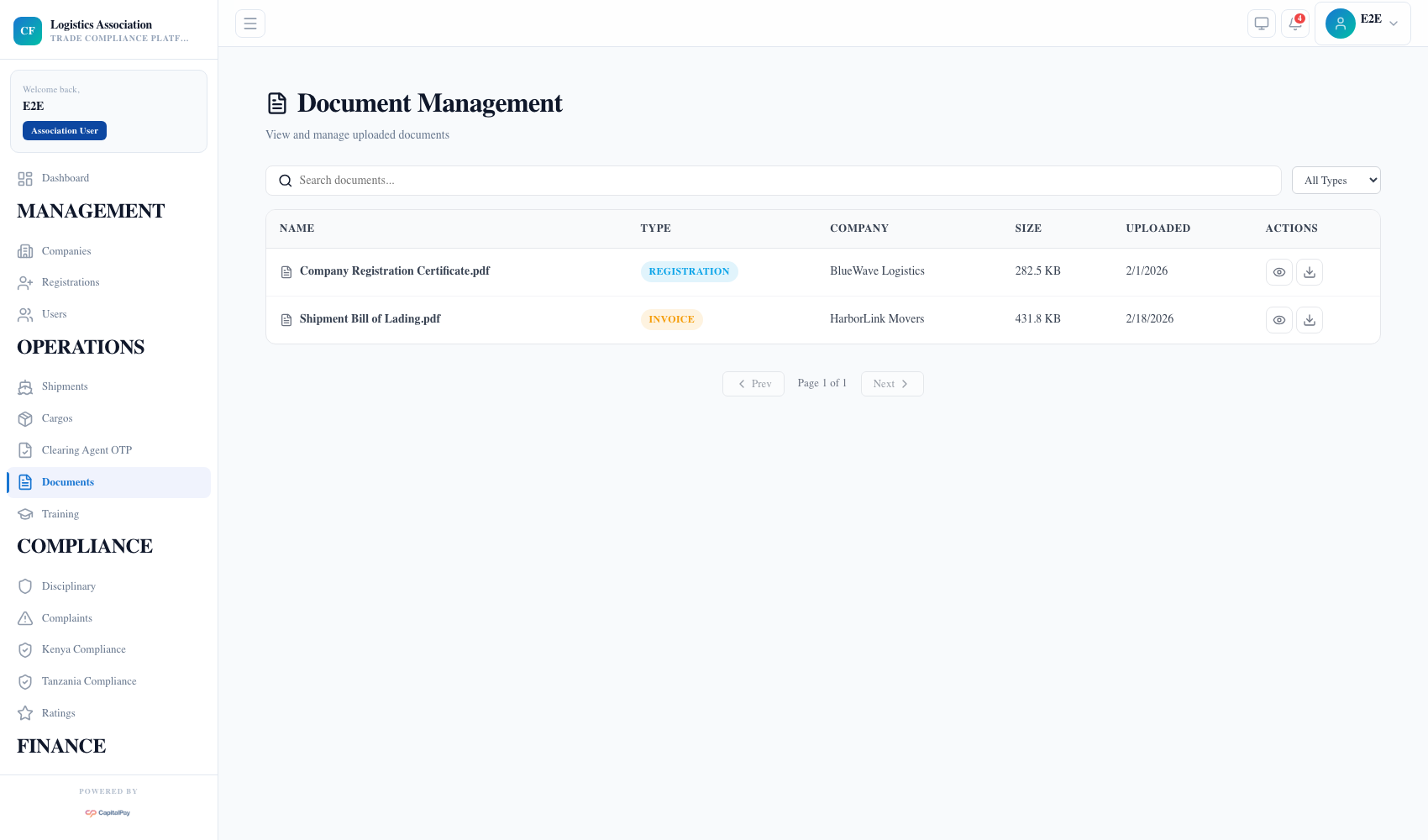
Task: Toggle the sidebar with hamburger button
Action: click(x=249, y=23)
